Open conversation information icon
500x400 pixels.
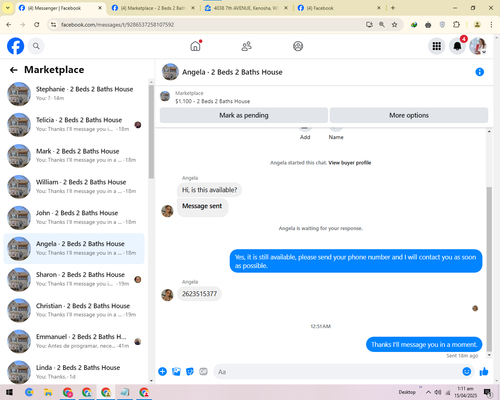(479, 72)
